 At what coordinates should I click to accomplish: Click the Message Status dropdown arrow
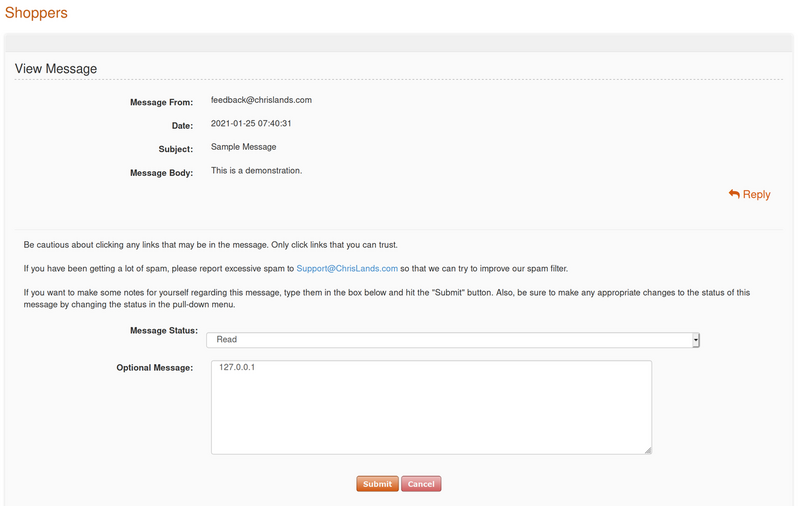[x=695, y=340]
